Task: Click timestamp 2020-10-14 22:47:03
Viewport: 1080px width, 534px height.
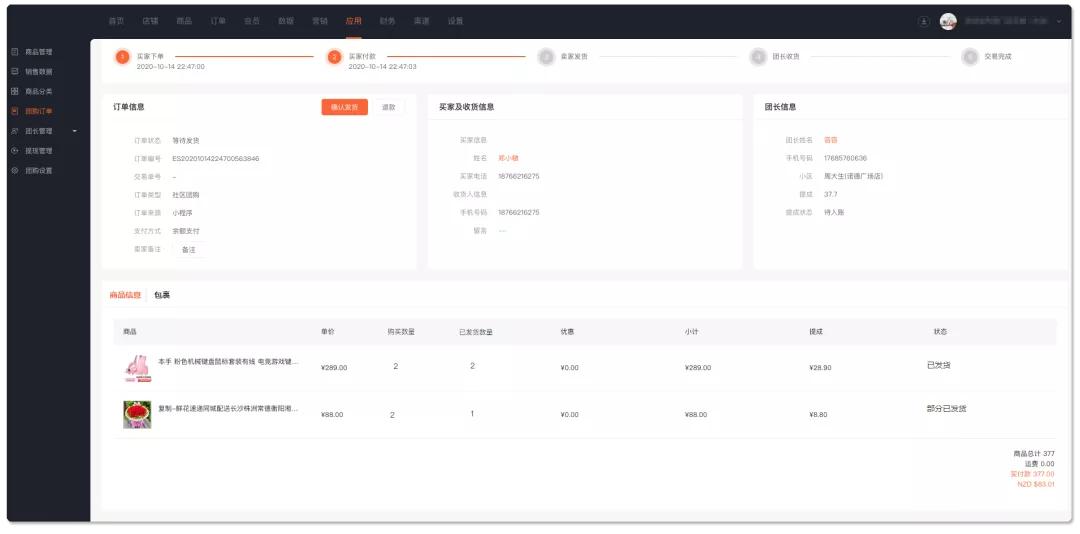Action: point(382,67)
